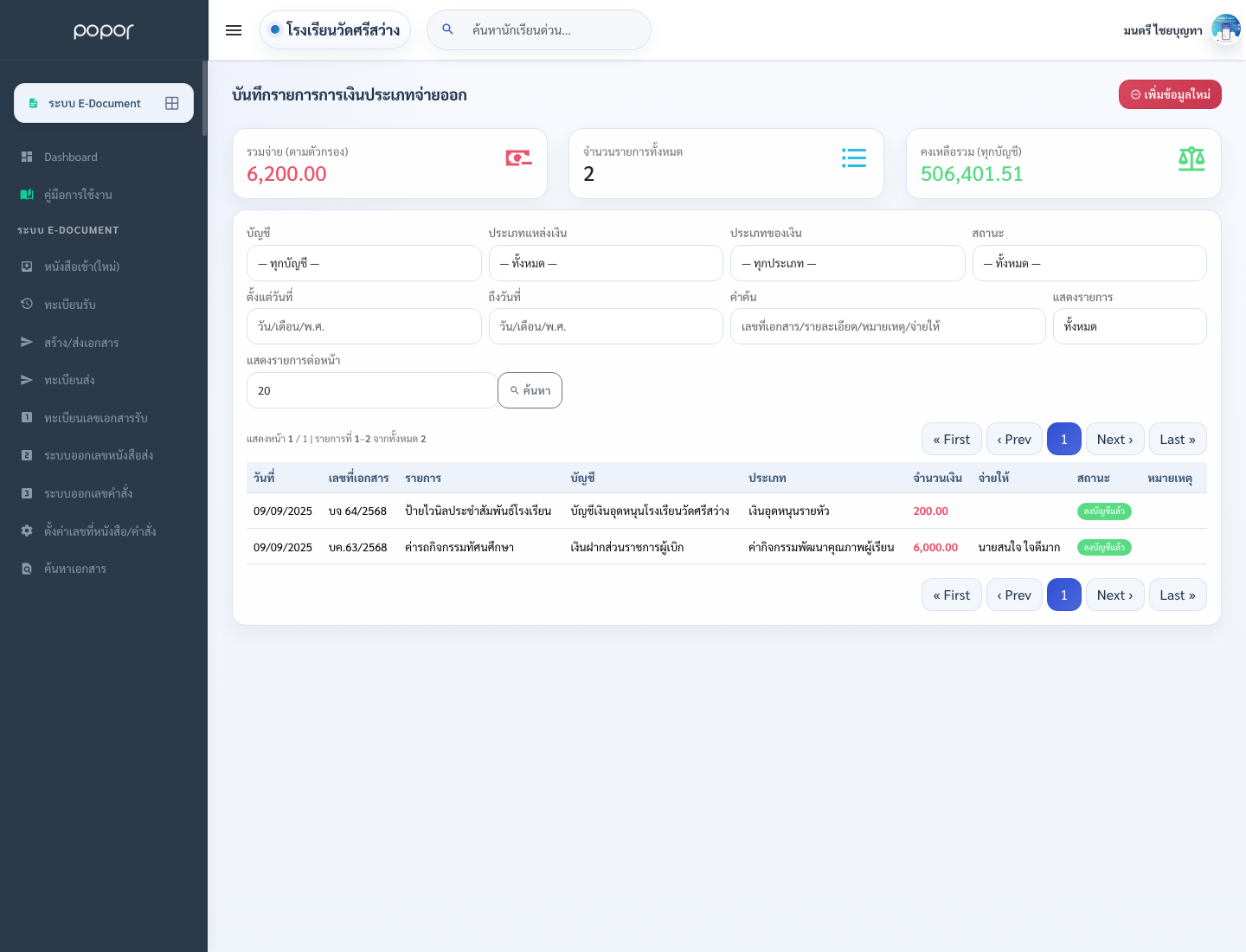Click the top ‹ Prev pagination button
This screenshot has width=1246, height=952.
(x=1014, y=439)
